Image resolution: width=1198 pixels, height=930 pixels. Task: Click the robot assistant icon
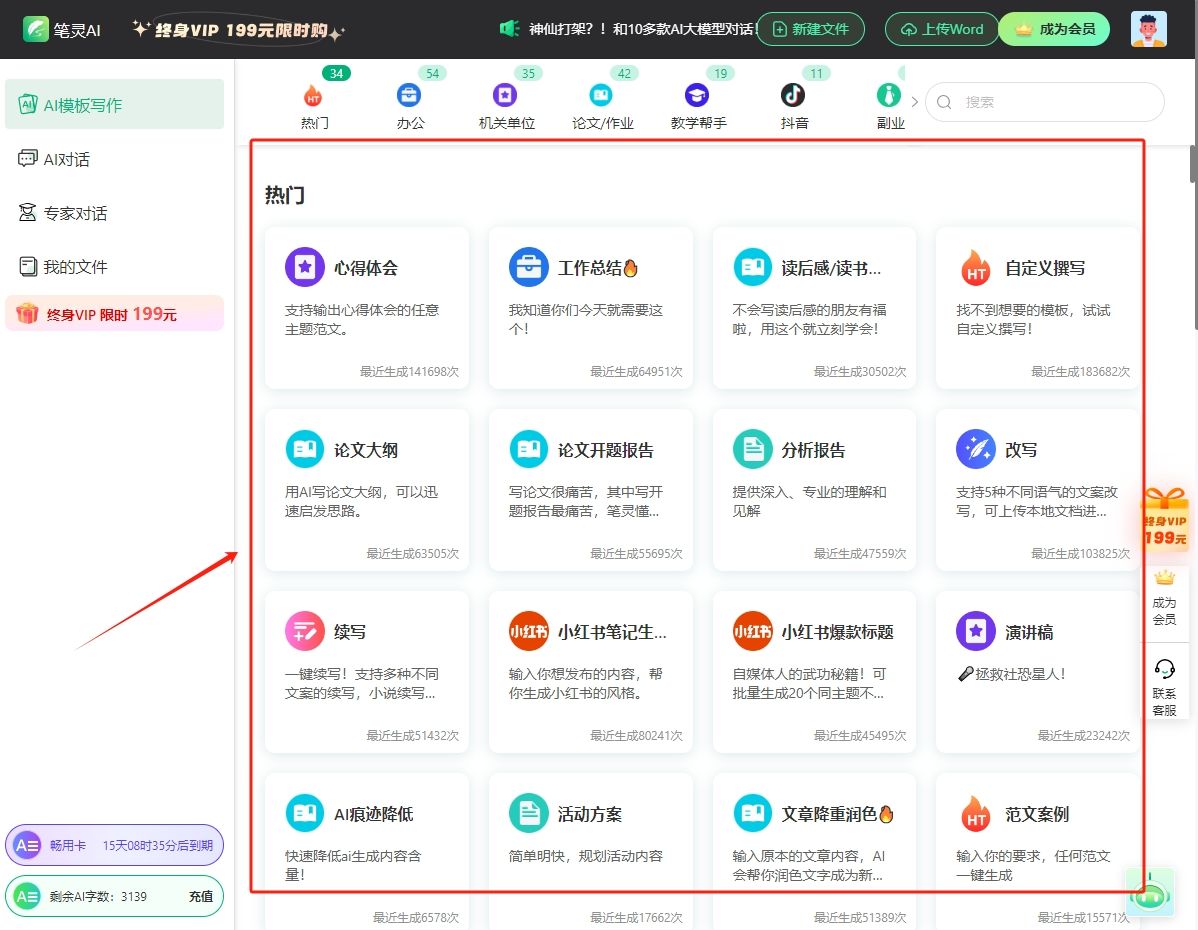1150,891
